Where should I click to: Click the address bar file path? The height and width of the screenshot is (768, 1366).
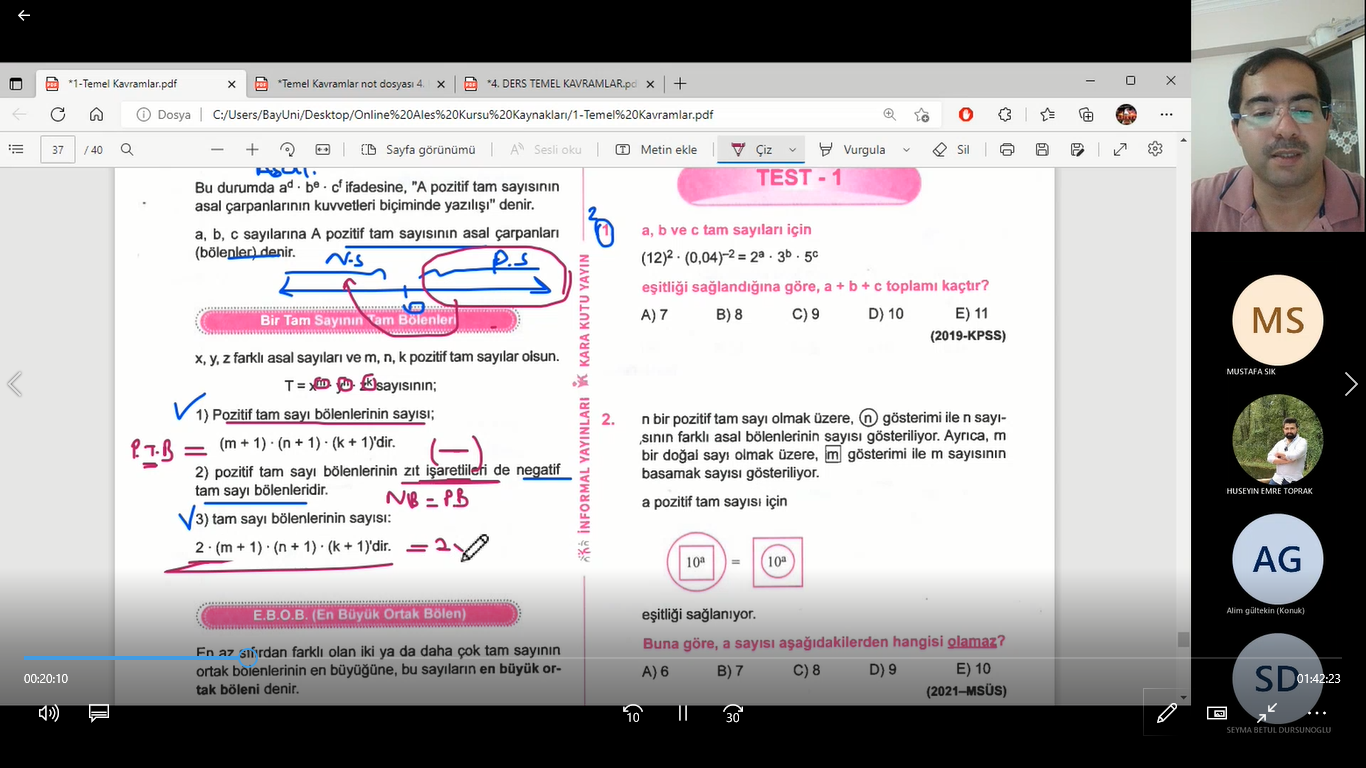(x=463, y=115)
